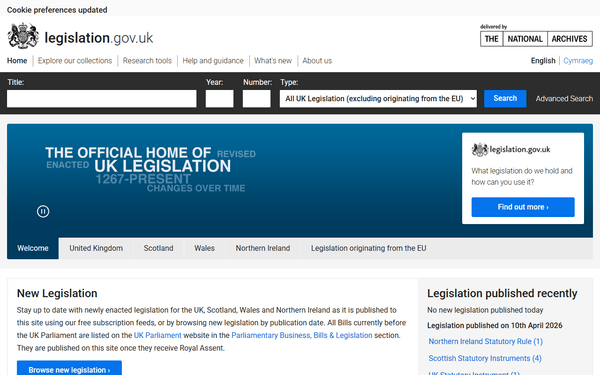Focus the Year input field

tap(219, 99)
